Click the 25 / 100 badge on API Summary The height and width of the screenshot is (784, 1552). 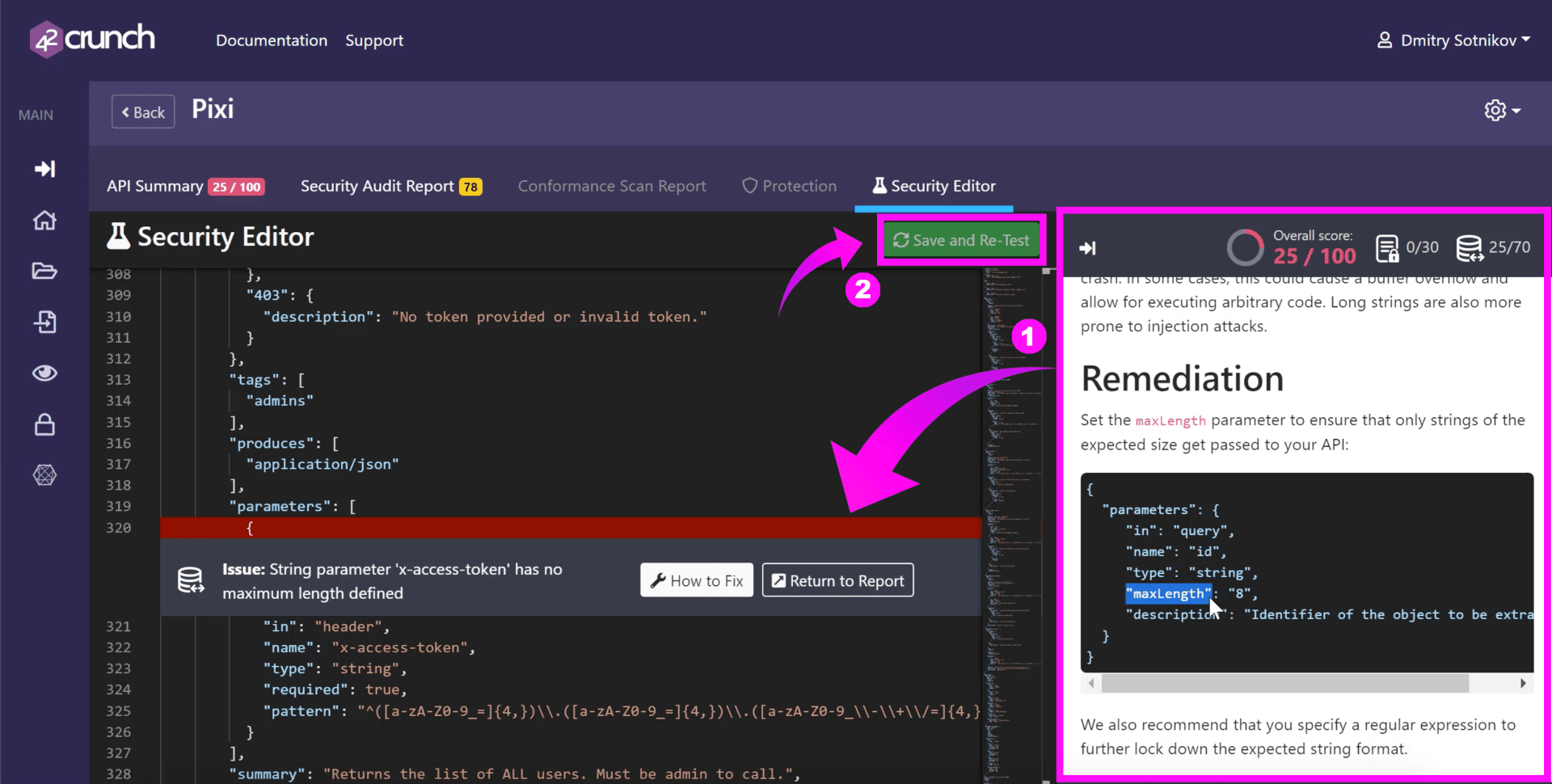pyautogui.click(x=237, y=187)
